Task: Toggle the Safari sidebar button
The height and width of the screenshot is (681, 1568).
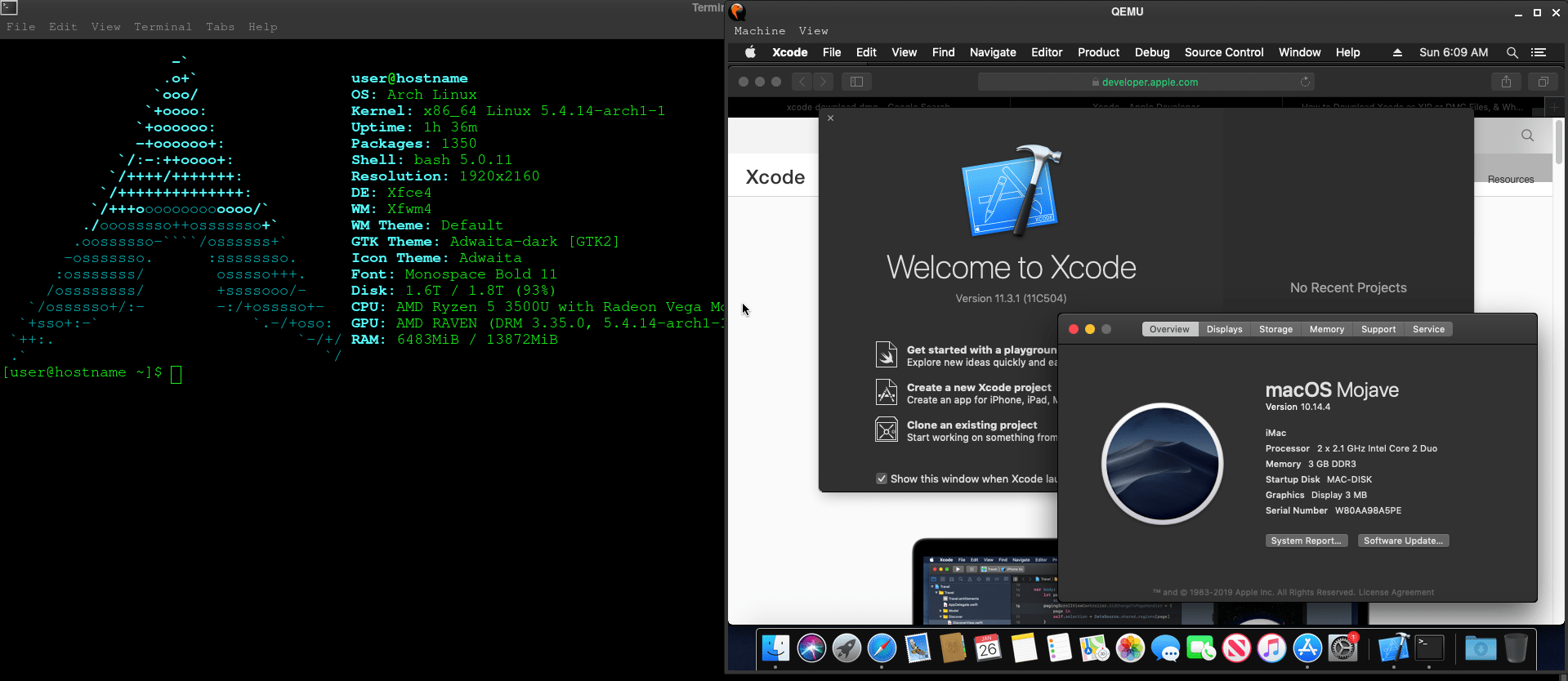Action: click(856, 82)
